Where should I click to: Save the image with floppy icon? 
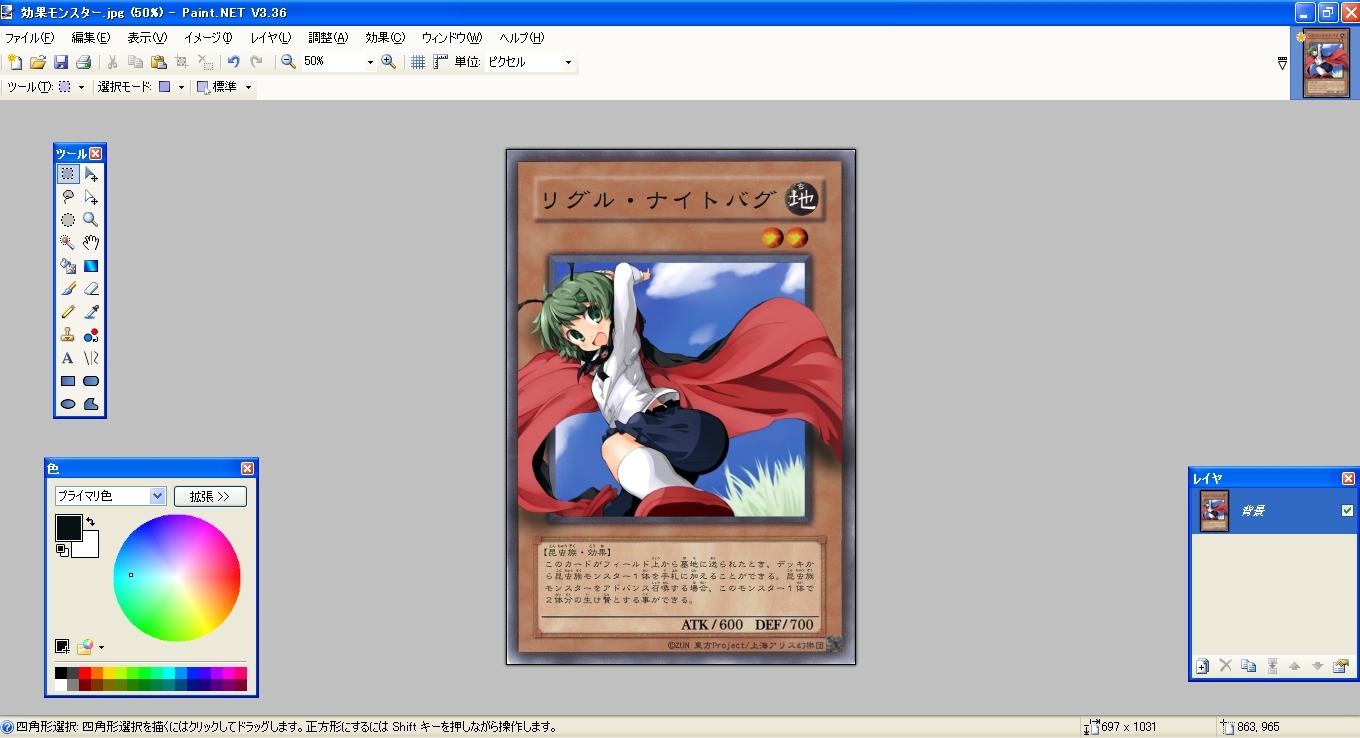point(60,62)
